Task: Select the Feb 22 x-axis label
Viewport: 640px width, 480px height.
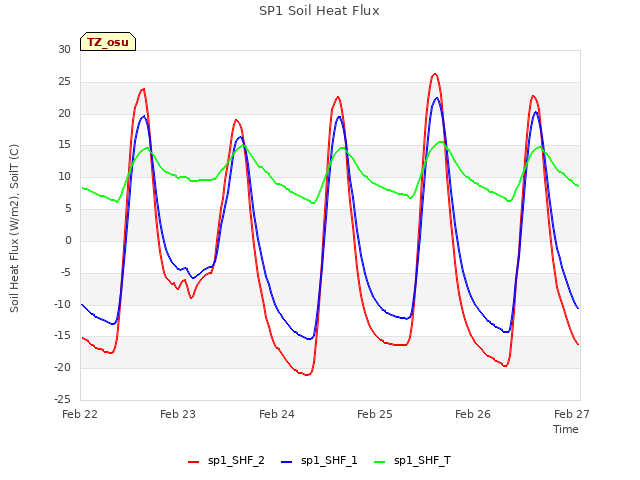Action: coord(80,414)
